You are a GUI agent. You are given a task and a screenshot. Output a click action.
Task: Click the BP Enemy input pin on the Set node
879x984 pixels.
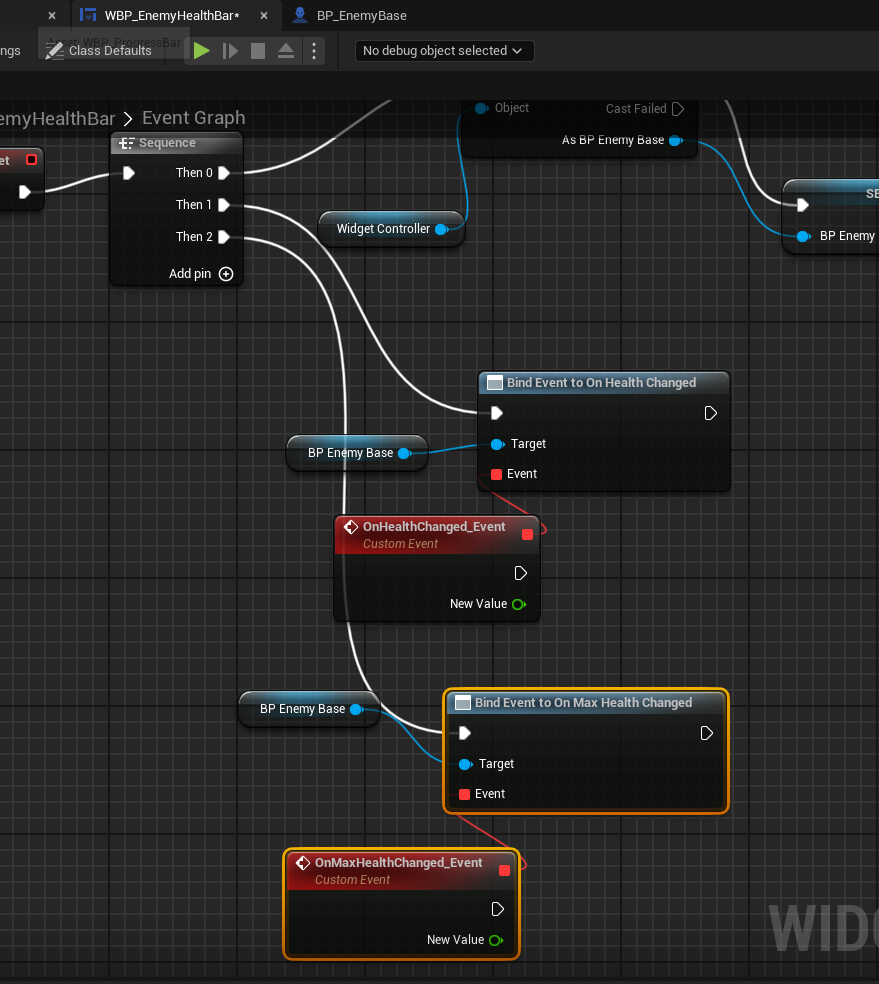pyautogui.click(x=803, y=237)
